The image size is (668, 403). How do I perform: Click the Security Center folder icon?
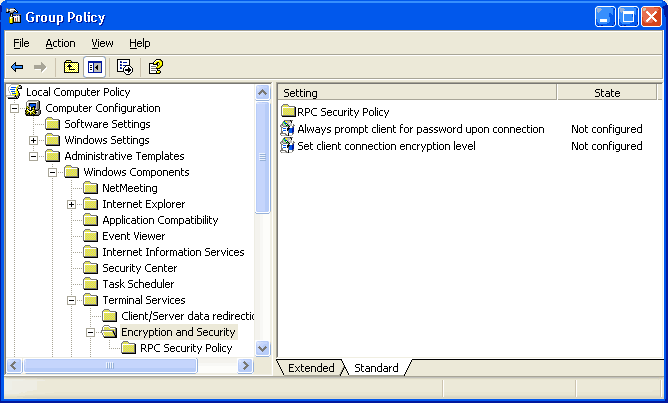(x=90, y=268)
